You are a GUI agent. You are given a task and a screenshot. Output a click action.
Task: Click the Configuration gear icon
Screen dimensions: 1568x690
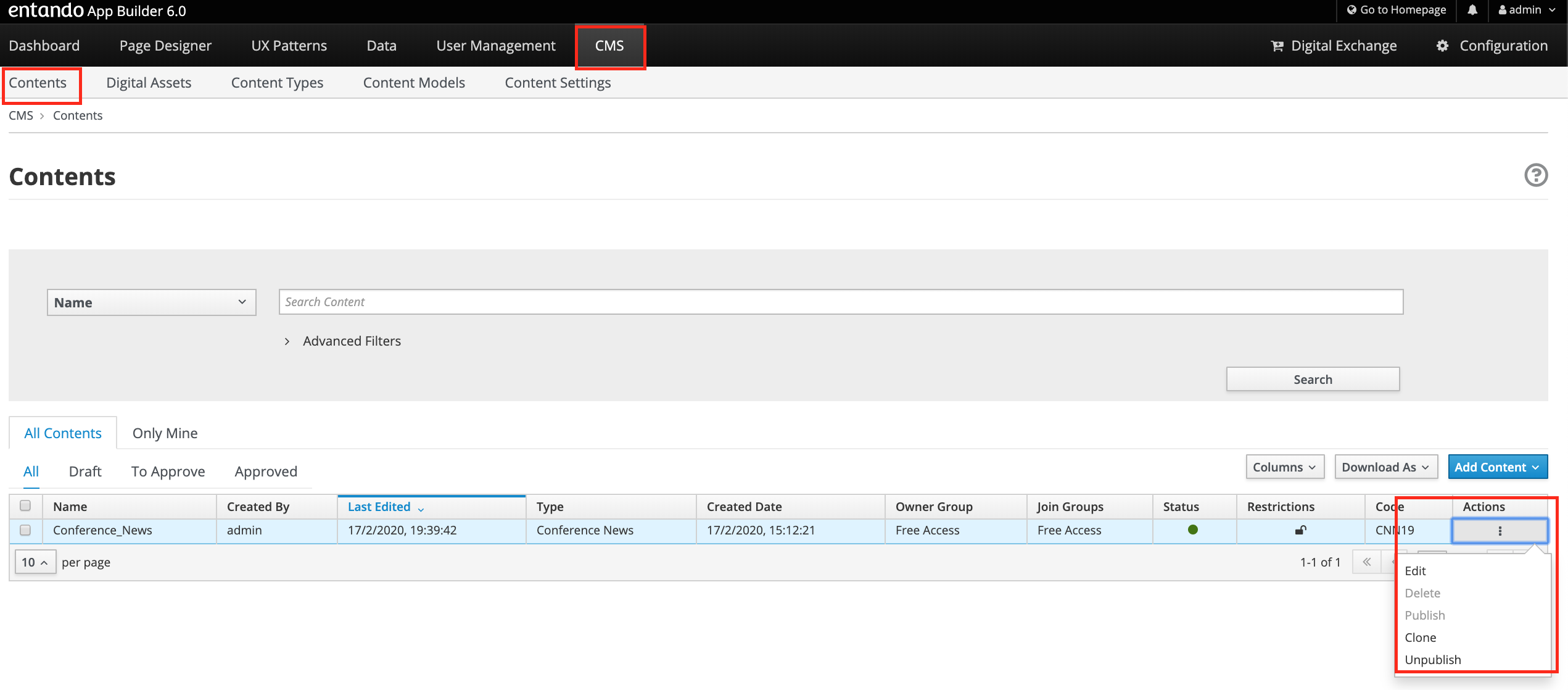click(1442, 46)
